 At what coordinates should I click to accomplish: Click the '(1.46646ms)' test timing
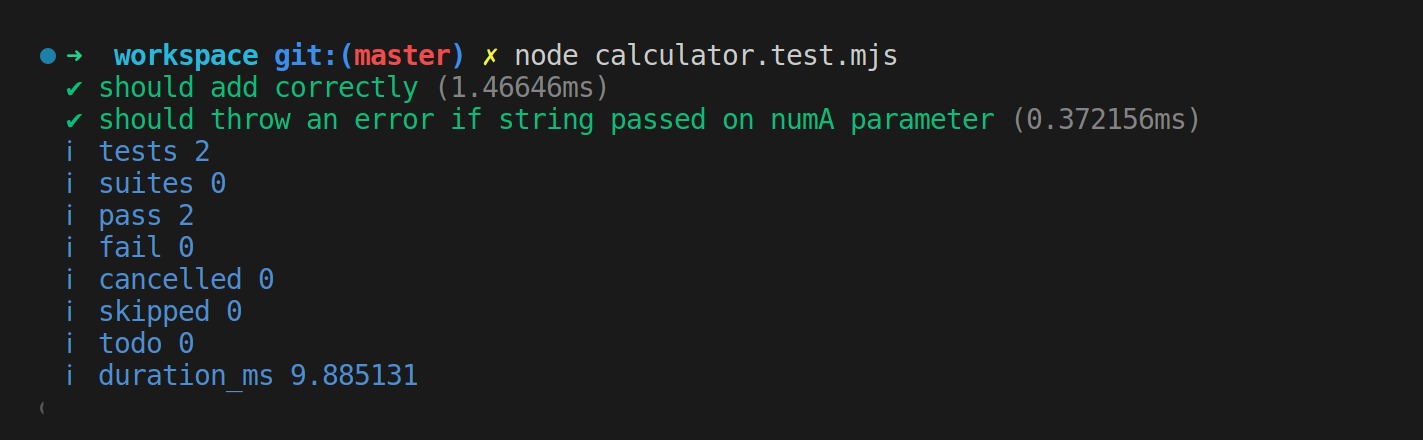[x=522, y=88]
